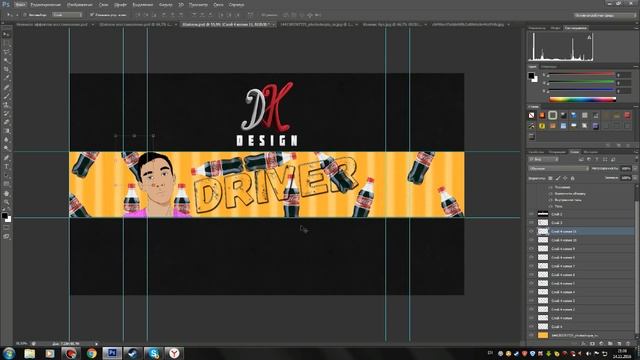Hide the layer Слой 4 копия 10
Screen dimensions: 640x360
click(531, 240)
